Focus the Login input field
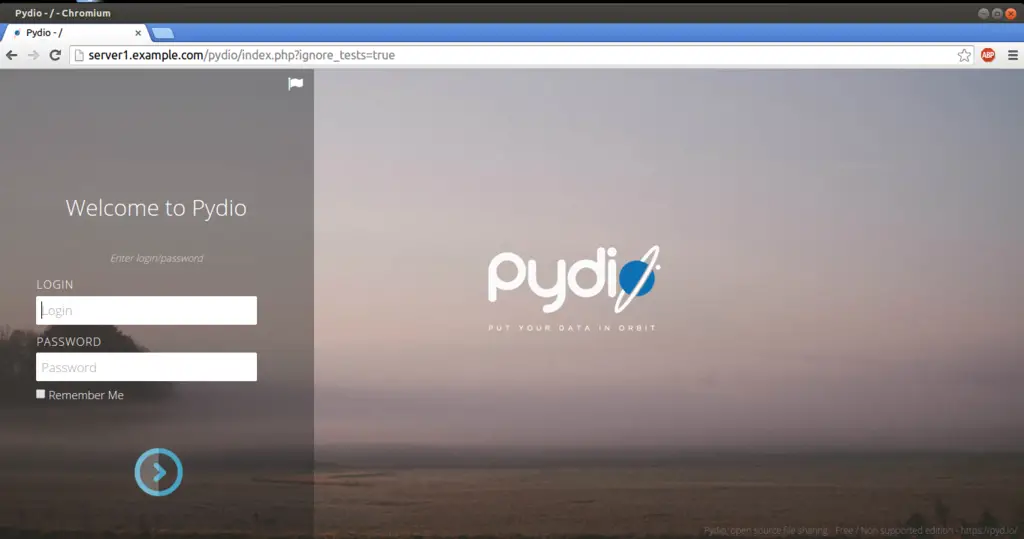 pos(146,310)
